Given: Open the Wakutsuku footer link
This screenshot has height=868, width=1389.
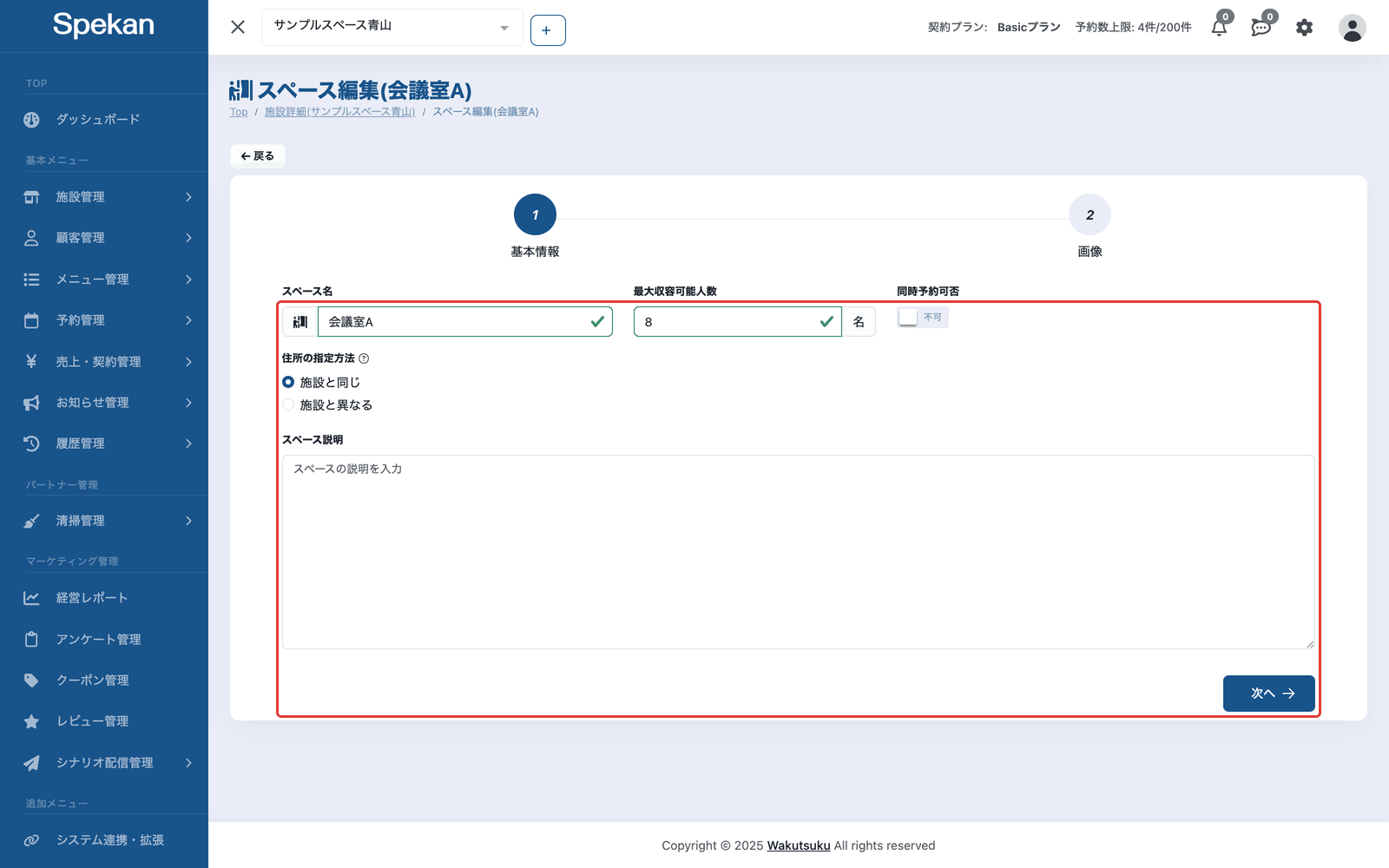Looking at the screenshot, I should (799, 845).
